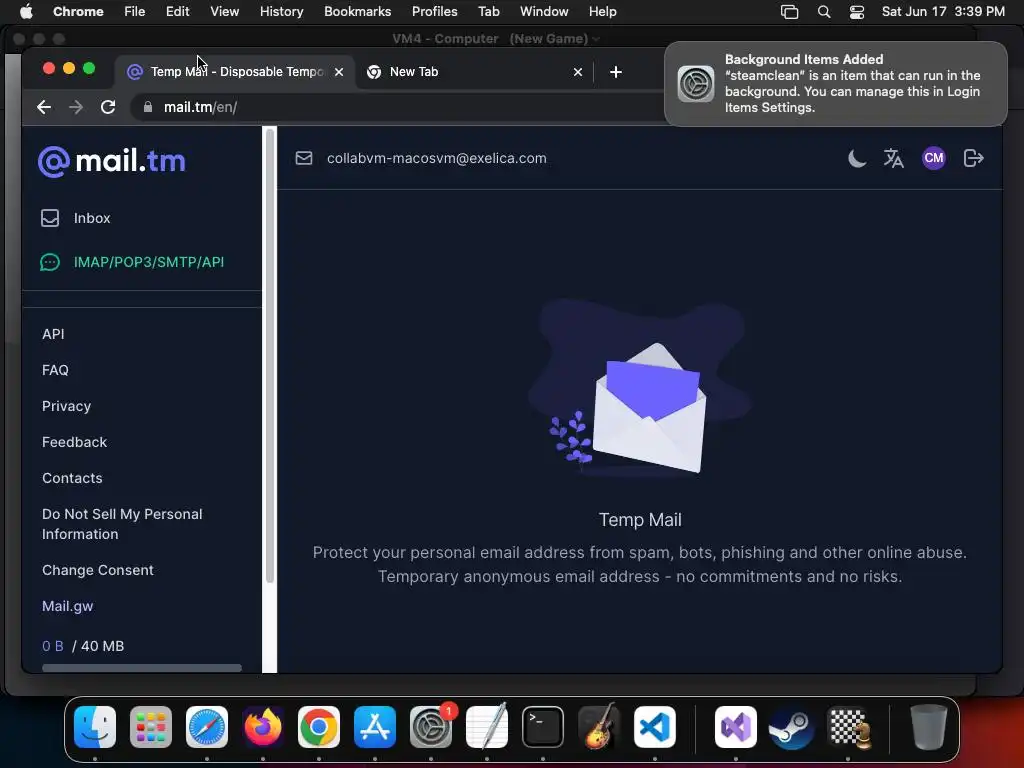Viewport: 1024px width, 768px height.
Task: Toggle dark mode with the moon icon
Action: [x=857, y=158]
